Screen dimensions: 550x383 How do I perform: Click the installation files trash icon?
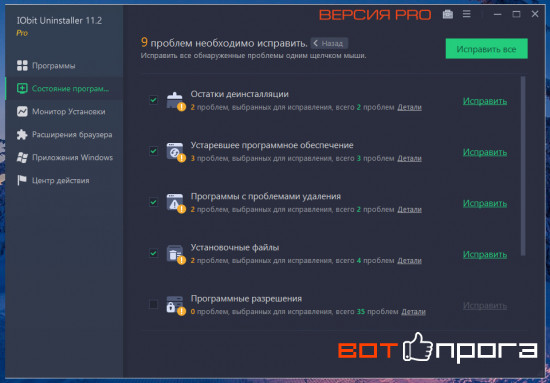[x=175, y=254]
